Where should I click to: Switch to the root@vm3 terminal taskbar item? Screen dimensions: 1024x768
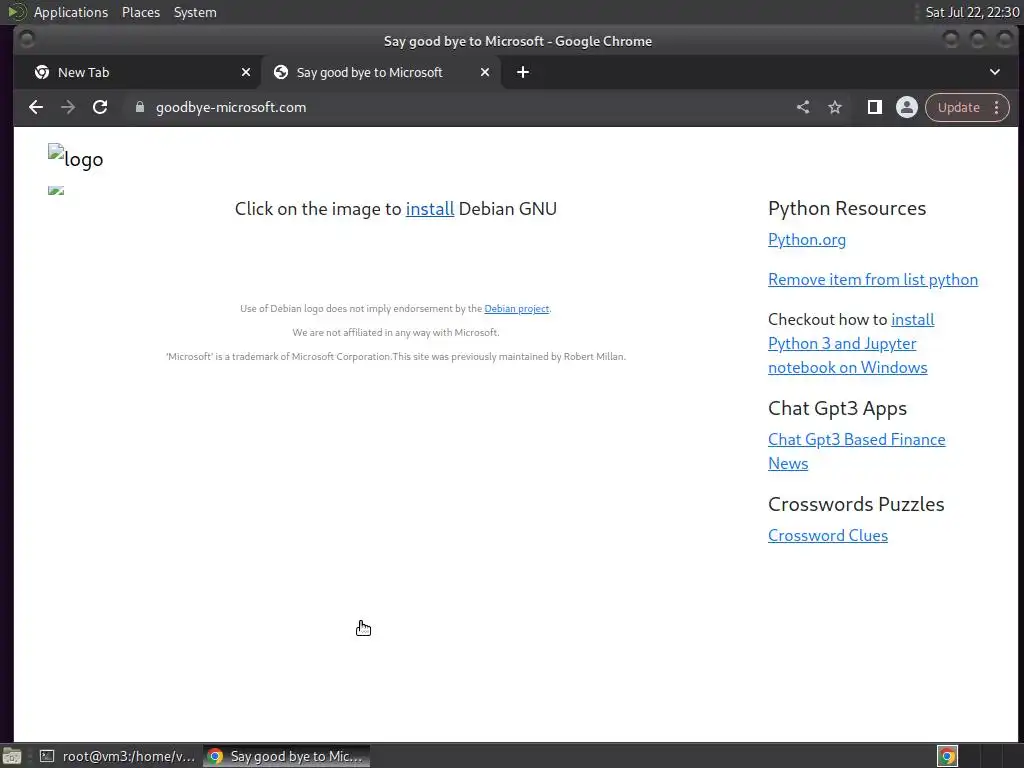pyautogui.click(x=118, y=756)
